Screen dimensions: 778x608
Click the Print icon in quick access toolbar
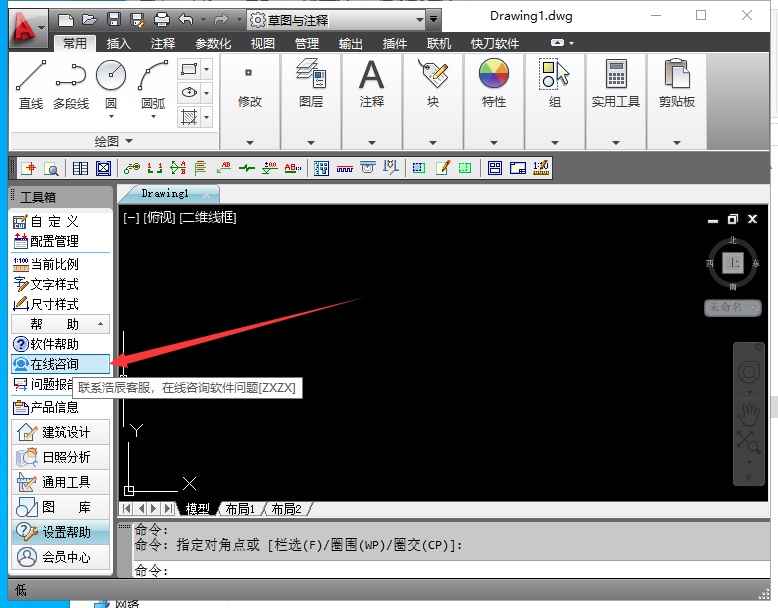click(162, 19)
